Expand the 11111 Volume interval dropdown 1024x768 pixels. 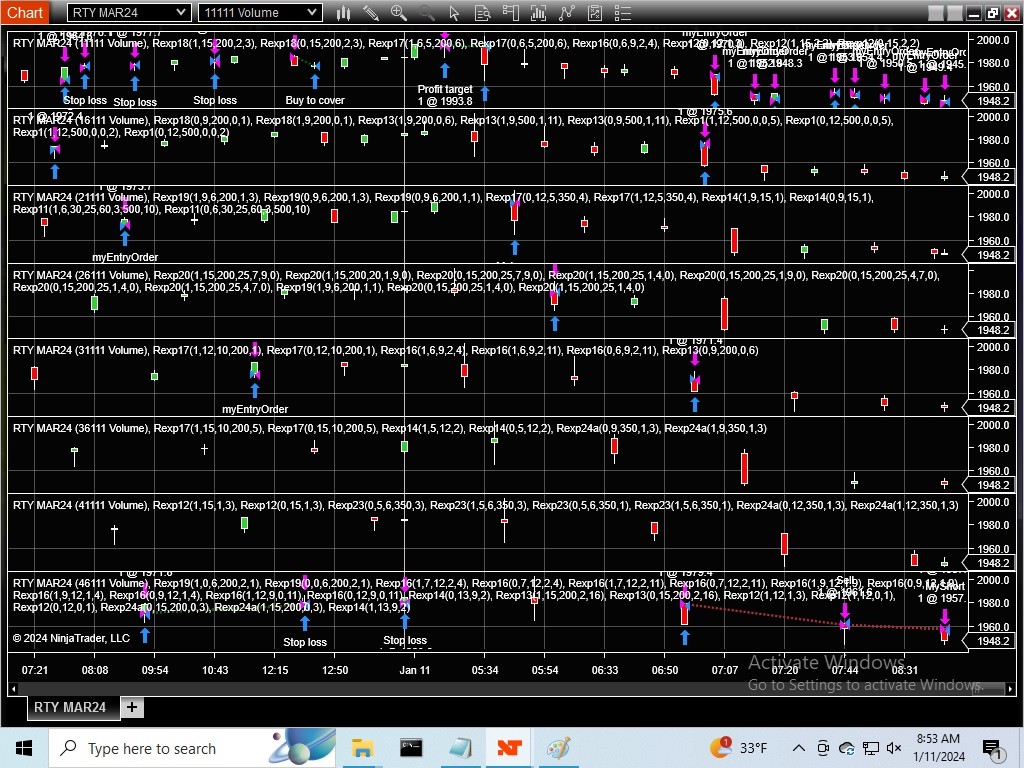coord(260,12)
